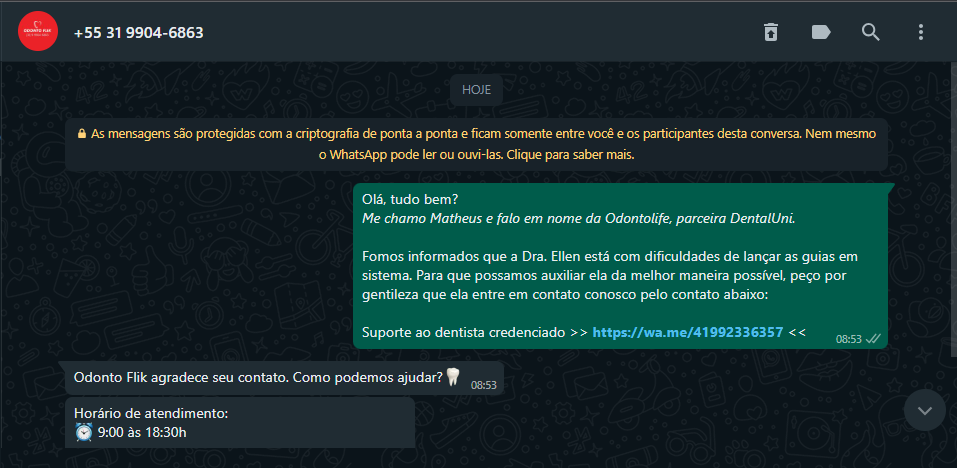
Task: Click the padlock icon in encryption notice
Action: [x=82, y=133]
